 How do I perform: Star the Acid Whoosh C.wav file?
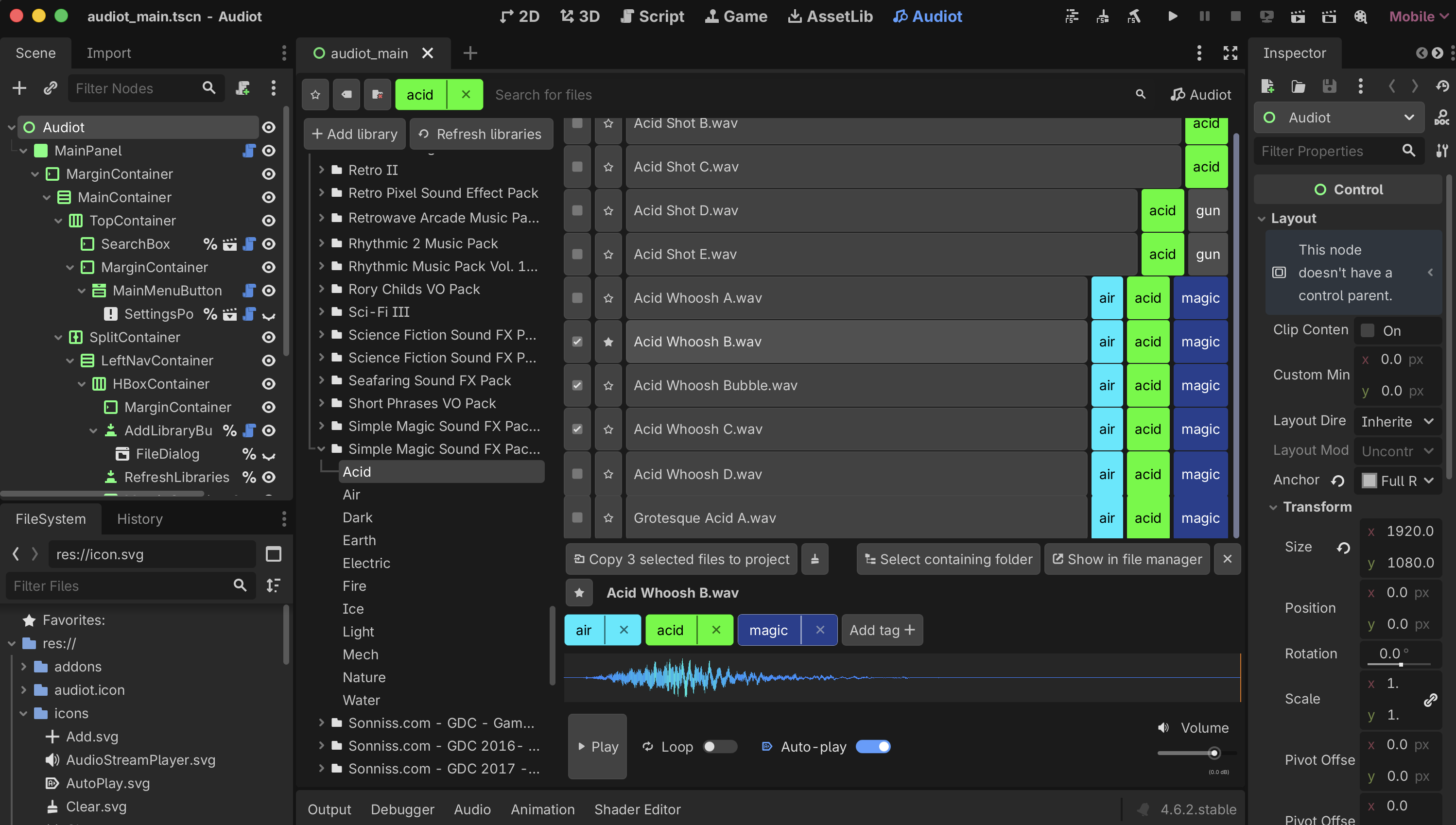[608, 430]
